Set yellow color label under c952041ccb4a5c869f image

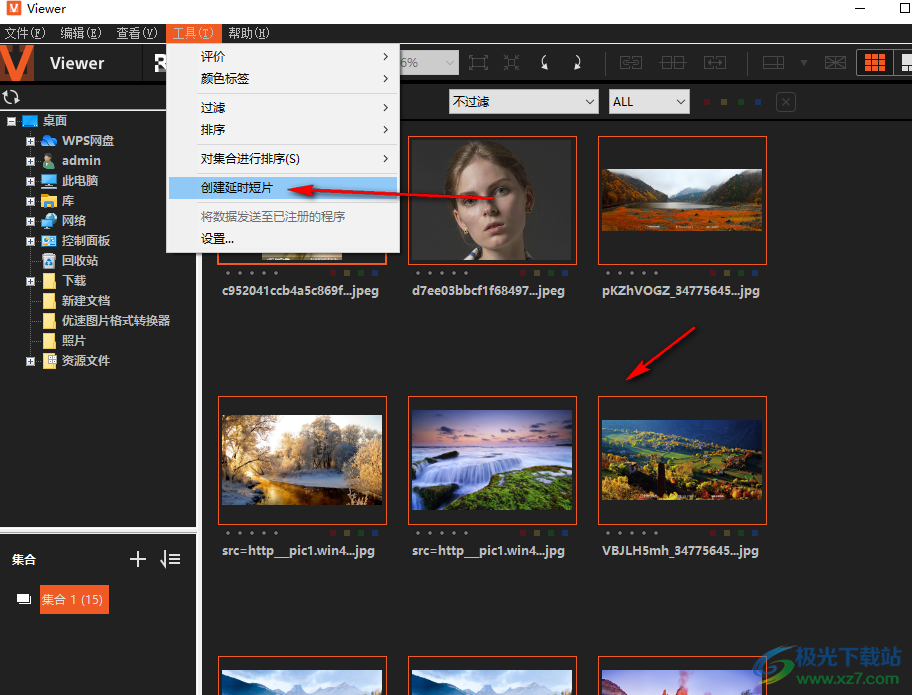click(347, 273)
